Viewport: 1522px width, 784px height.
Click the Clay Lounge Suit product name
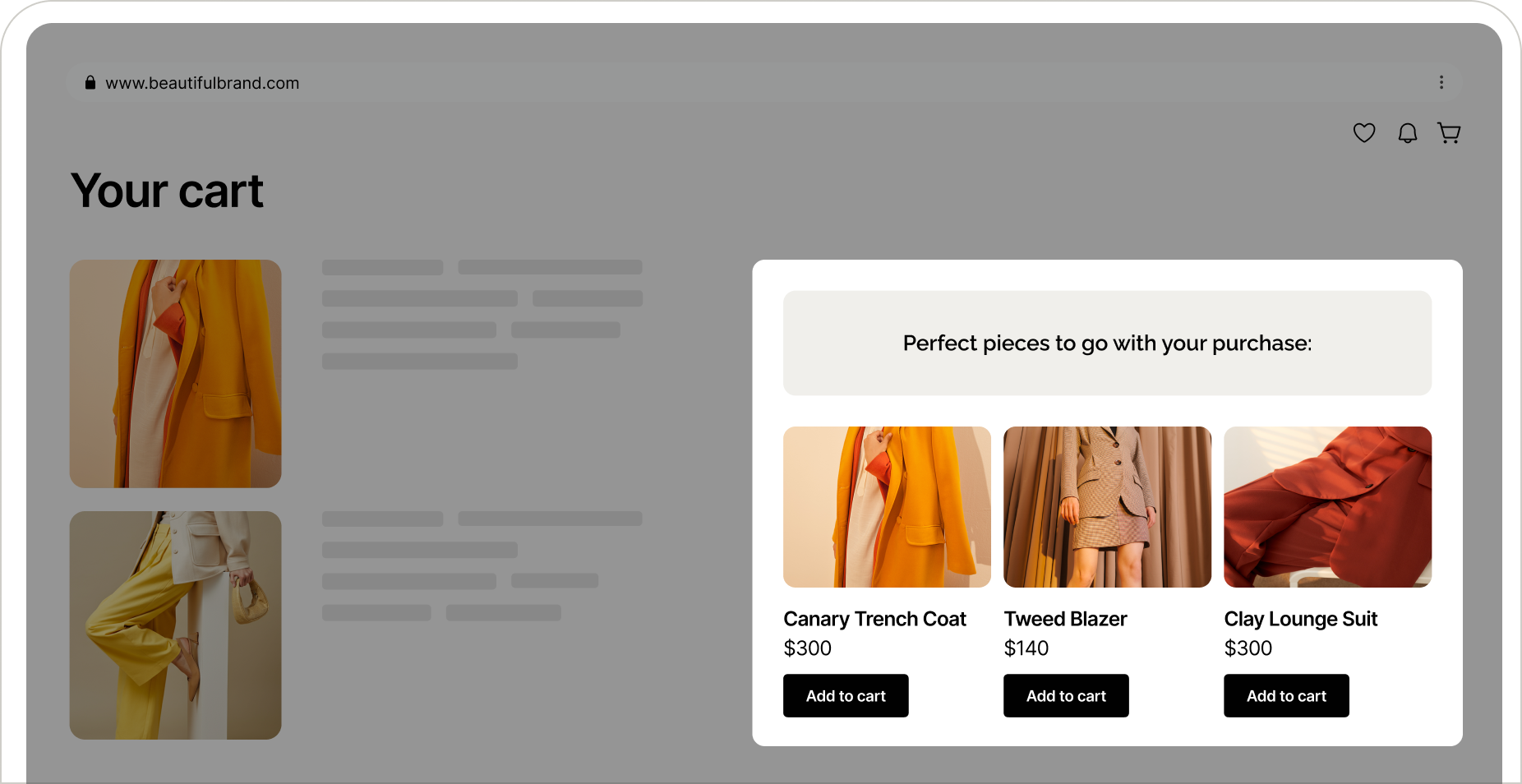coord(1300,619)
